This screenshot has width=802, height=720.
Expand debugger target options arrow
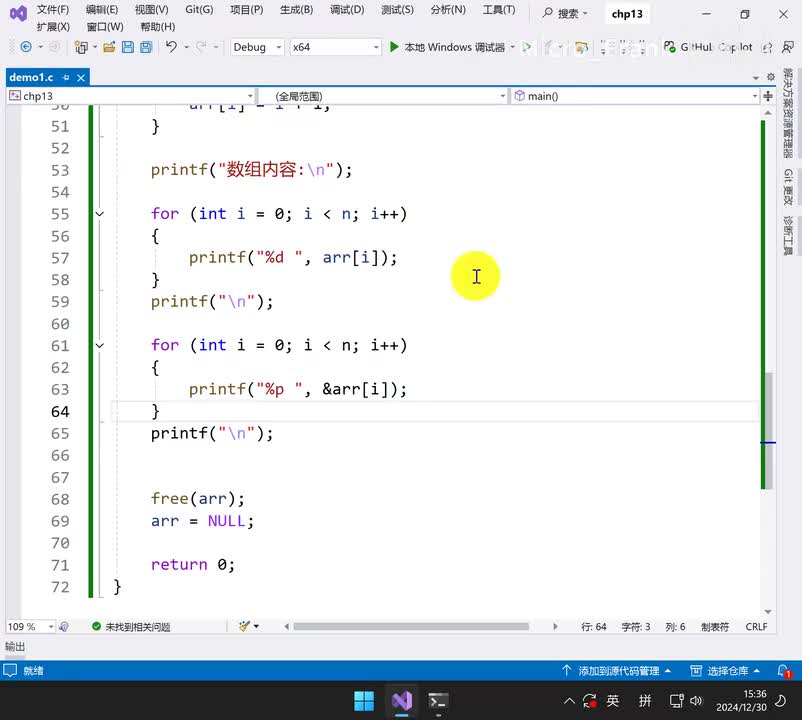(513, 47)
